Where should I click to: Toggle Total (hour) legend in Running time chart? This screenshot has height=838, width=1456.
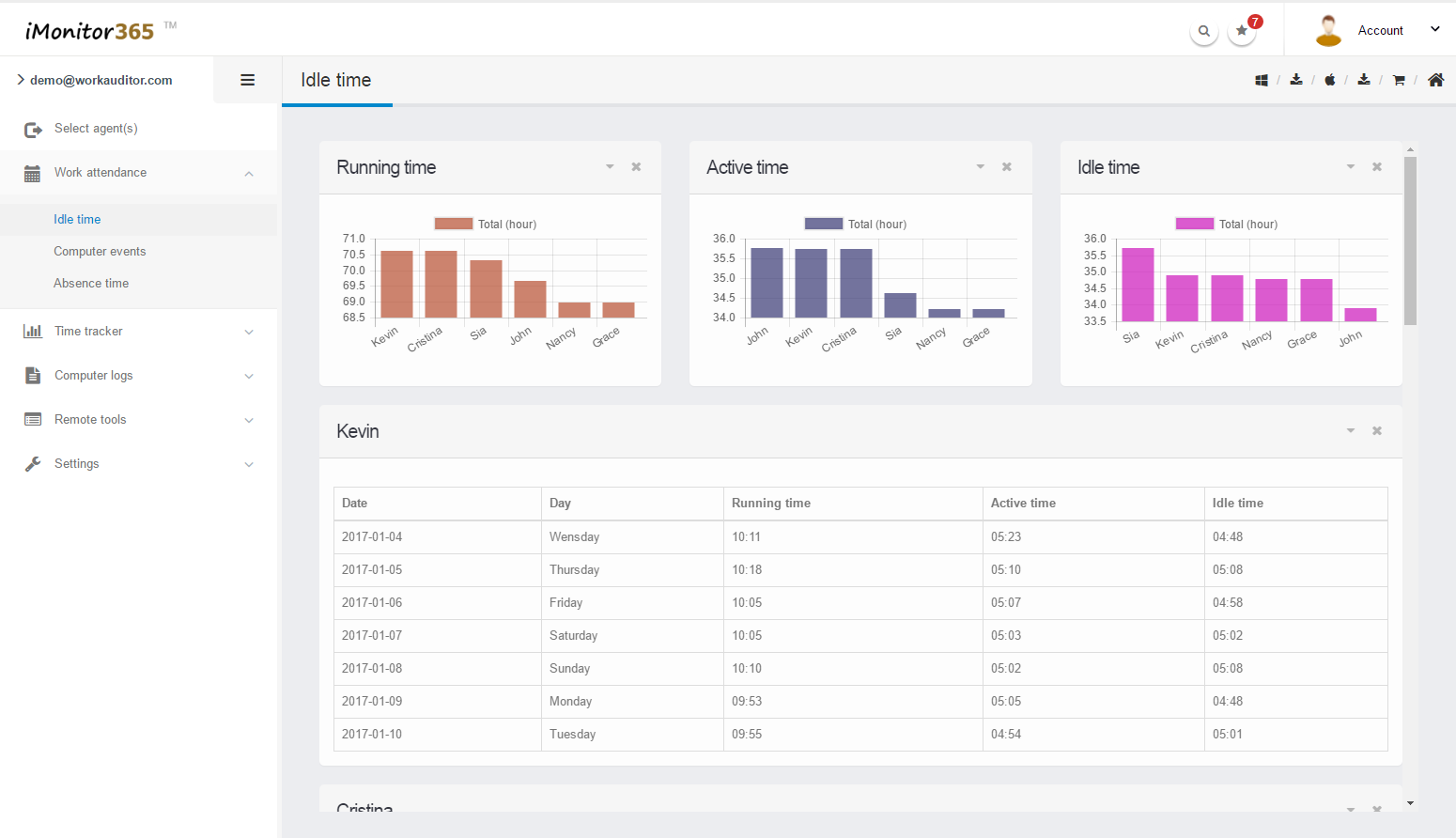[x=486, y=225]
